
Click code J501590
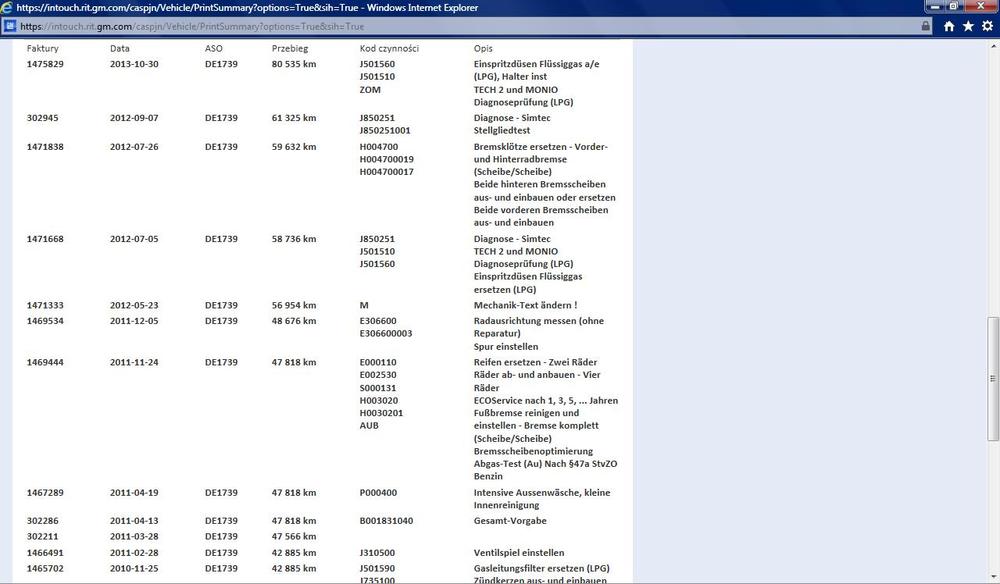pos(377,569)
